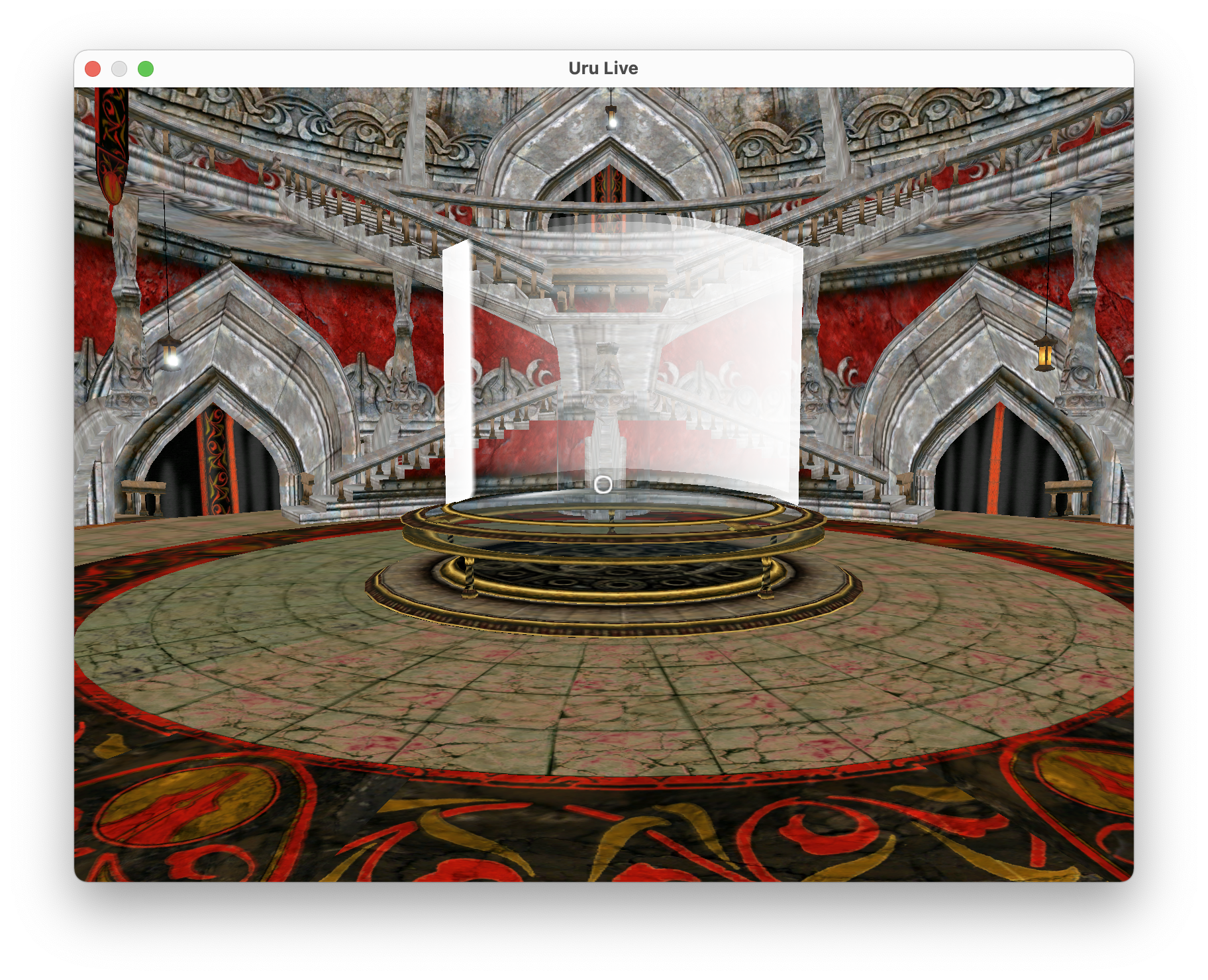The width and height of the screenshot is (1208, 980).
Task: Click the glowing hanging lantern on left
Action: click(x=171, y=352)
